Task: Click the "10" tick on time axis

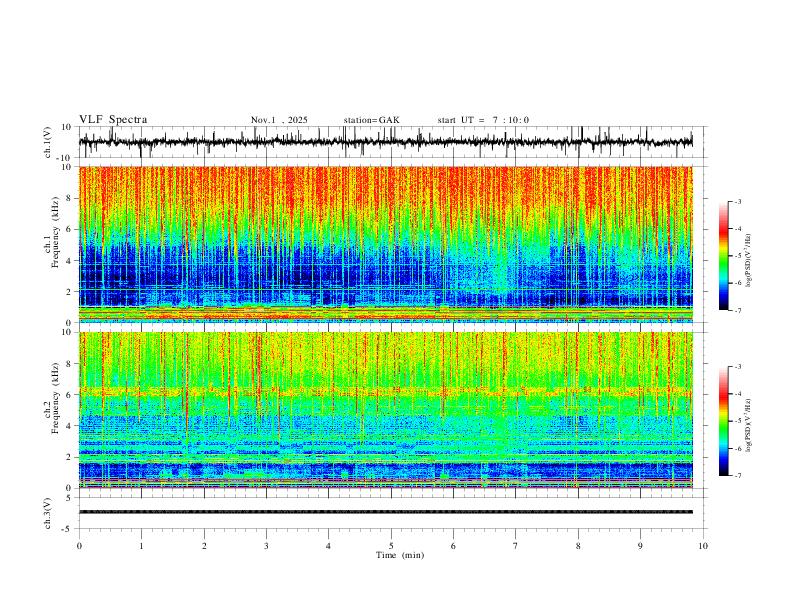Action: (x=703, y=546)
